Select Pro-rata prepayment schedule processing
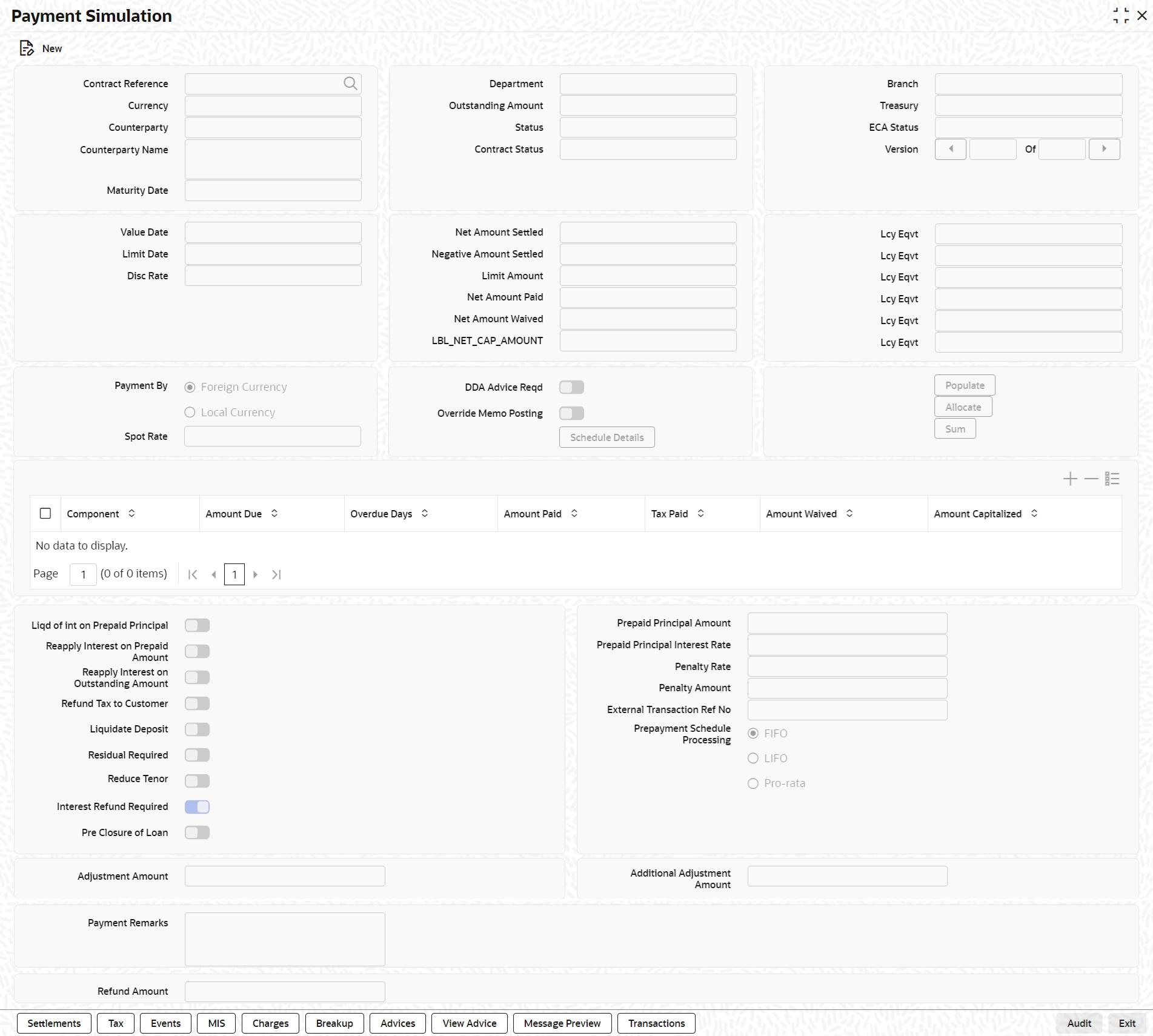The image size is (1153, 1036). pos(753,784)
